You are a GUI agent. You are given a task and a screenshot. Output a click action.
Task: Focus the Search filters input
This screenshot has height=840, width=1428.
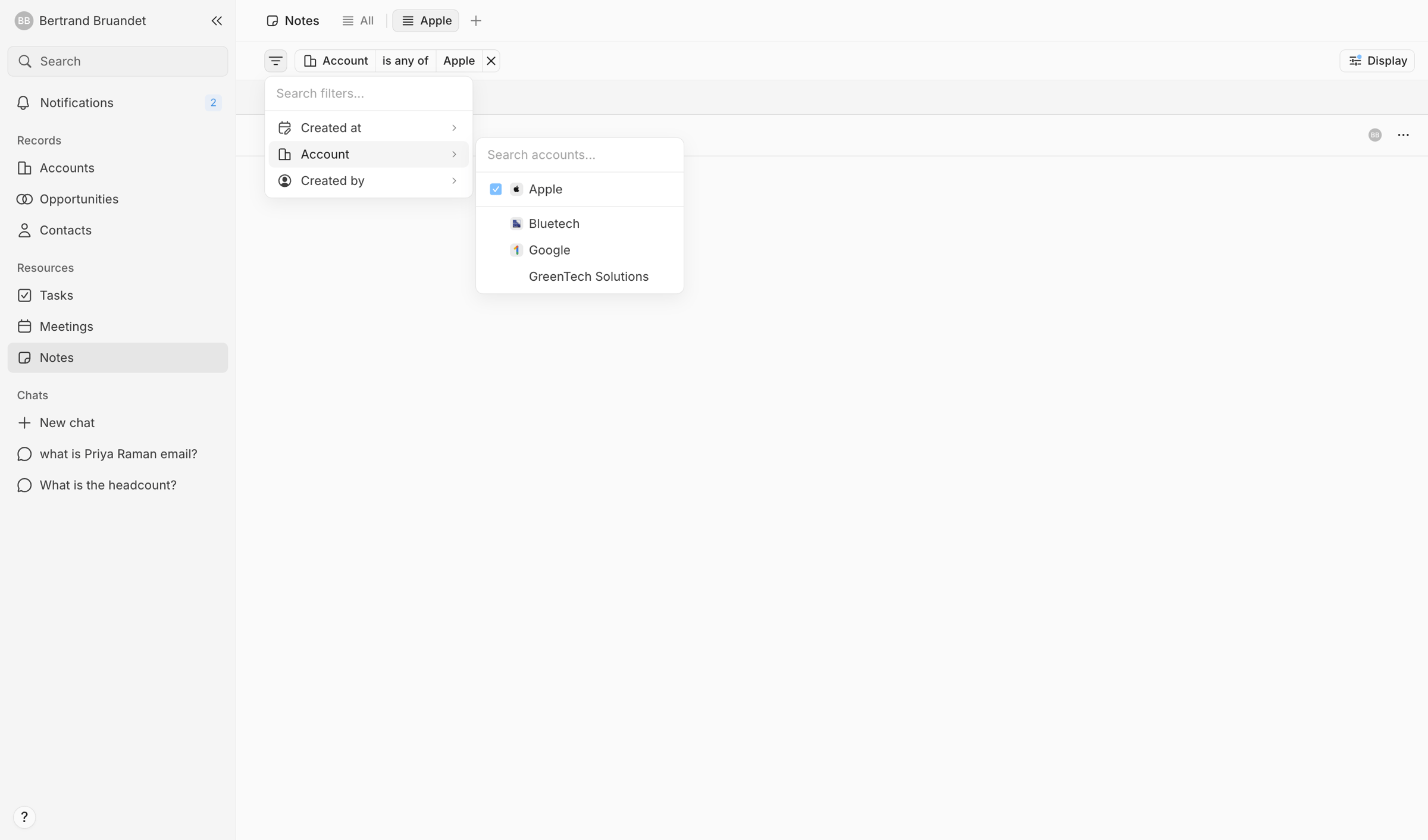(369, 93)
